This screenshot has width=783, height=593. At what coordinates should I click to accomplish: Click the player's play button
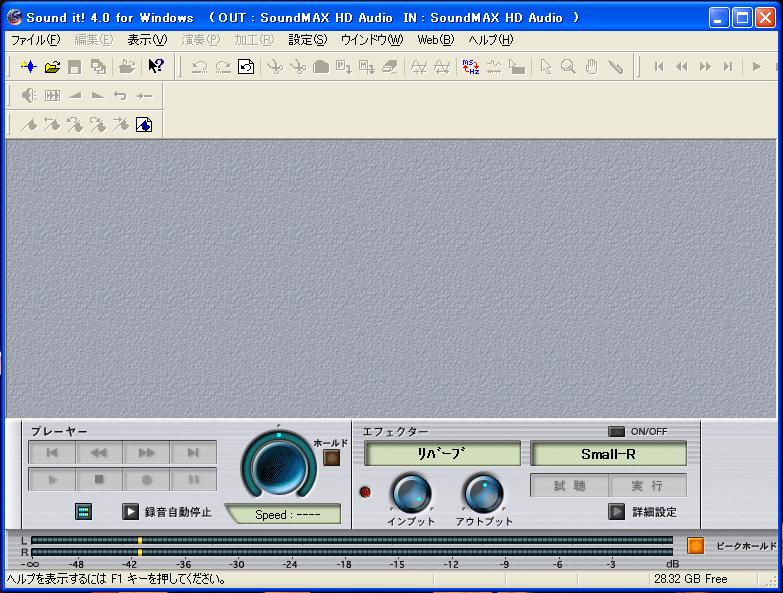click(52, 480)
